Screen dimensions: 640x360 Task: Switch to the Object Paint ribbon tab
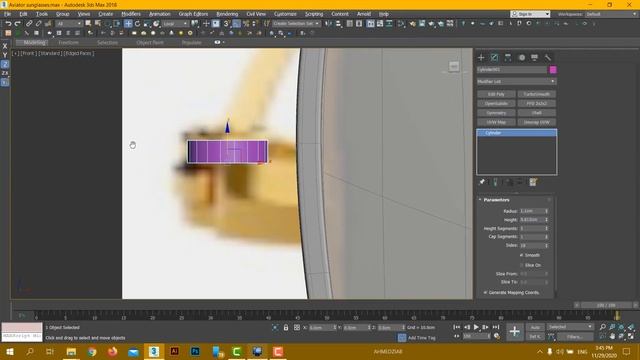click(x=150, y=42)
